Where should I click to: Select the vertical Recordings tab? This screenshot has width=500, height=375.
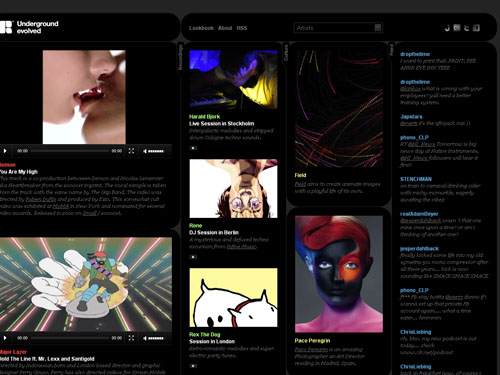(x=180, y=57)
